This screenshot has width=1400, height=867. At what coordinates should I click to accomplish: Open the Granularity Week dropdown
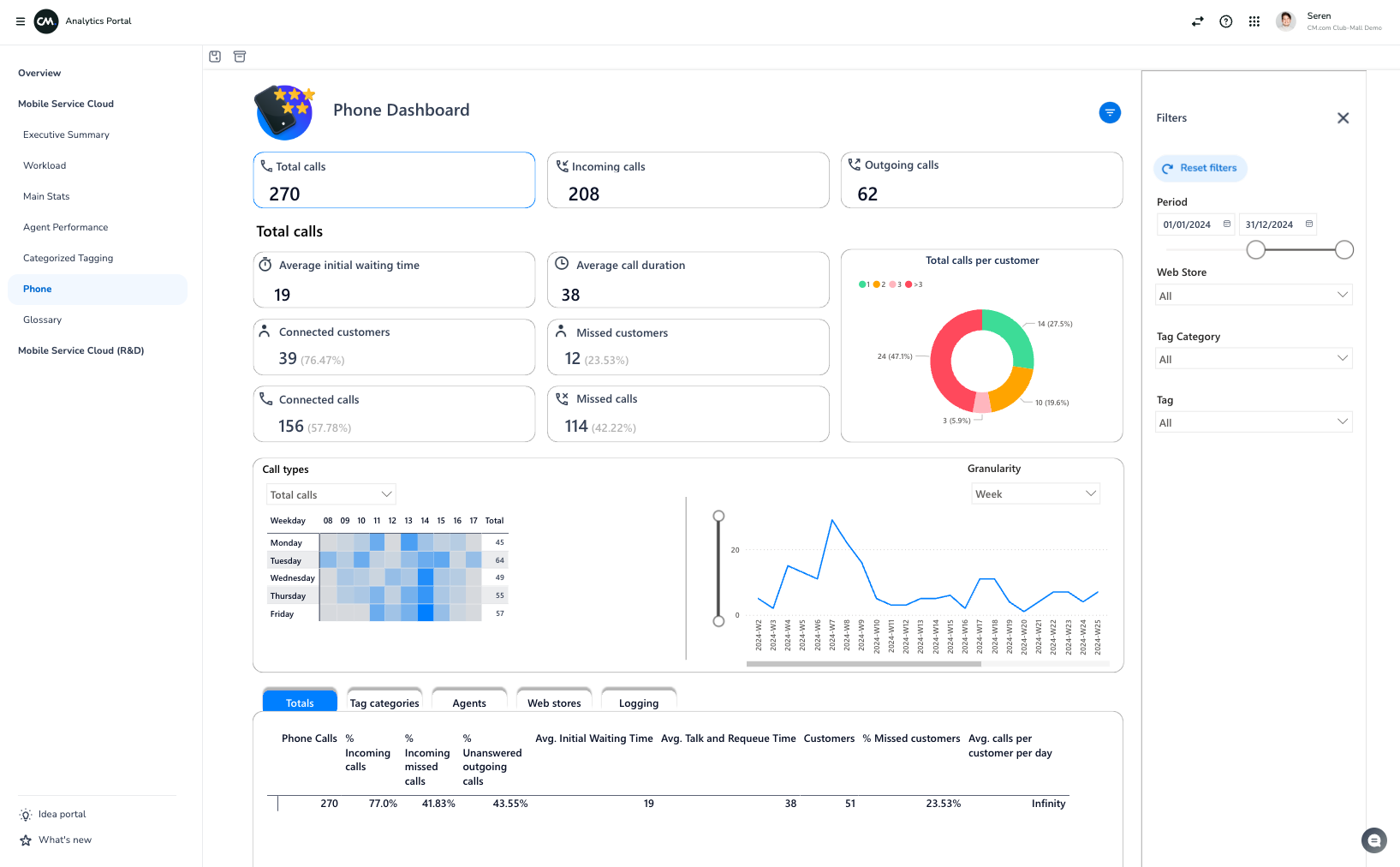click(x=1035, y=494)
